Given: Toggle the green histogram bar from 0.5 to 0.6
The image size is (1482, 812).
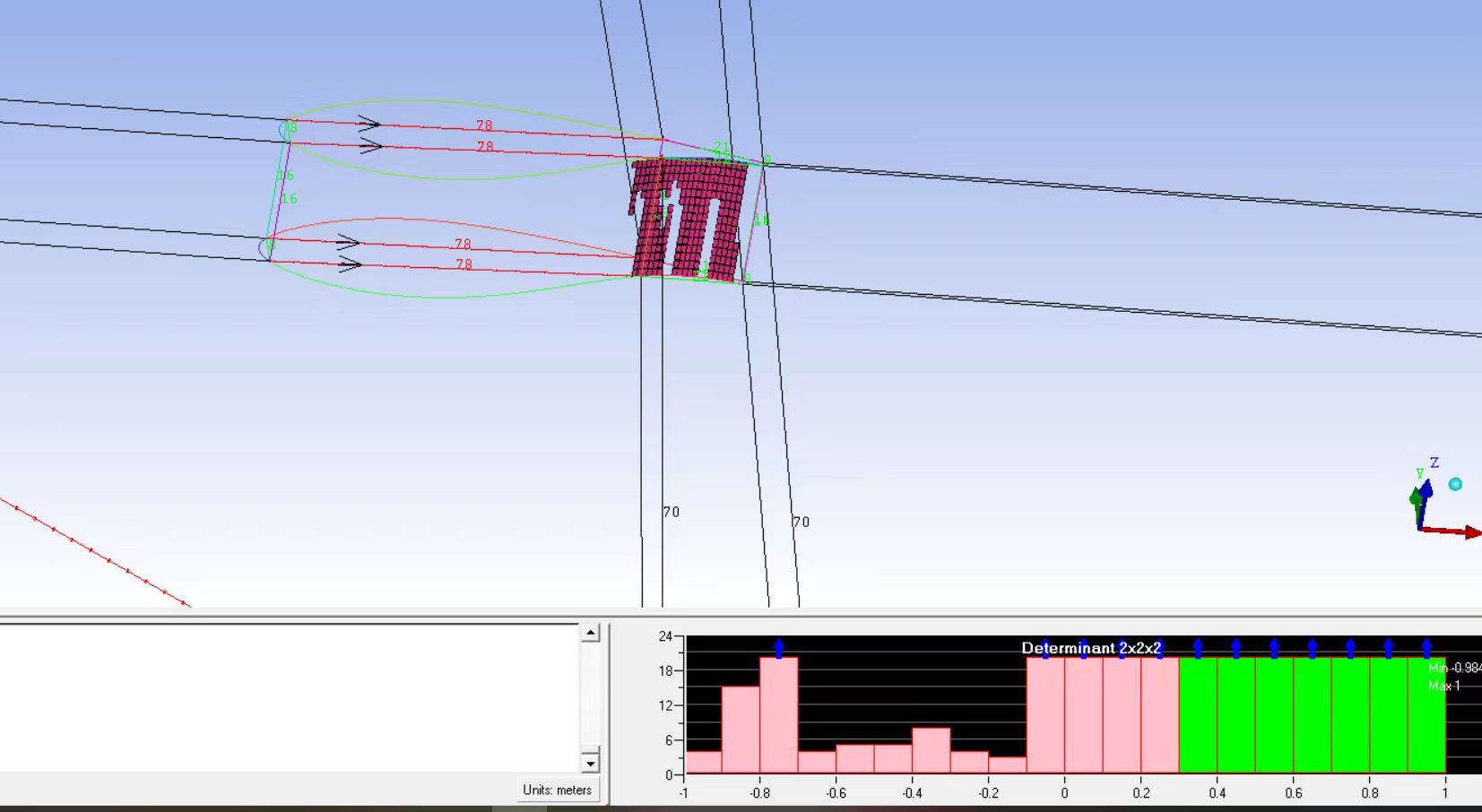Looking at the screenshot, I should [x=1274, y=715].
